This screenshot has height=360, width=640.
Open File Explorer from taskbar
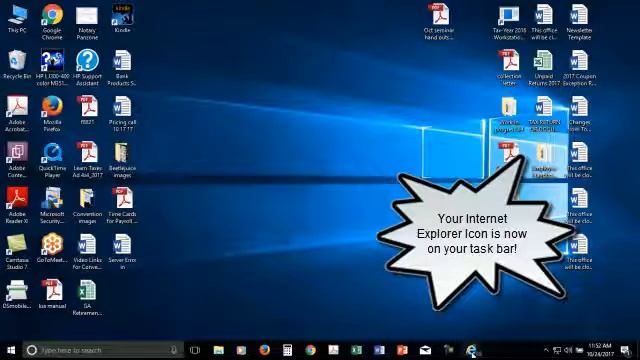coord(218,350)
